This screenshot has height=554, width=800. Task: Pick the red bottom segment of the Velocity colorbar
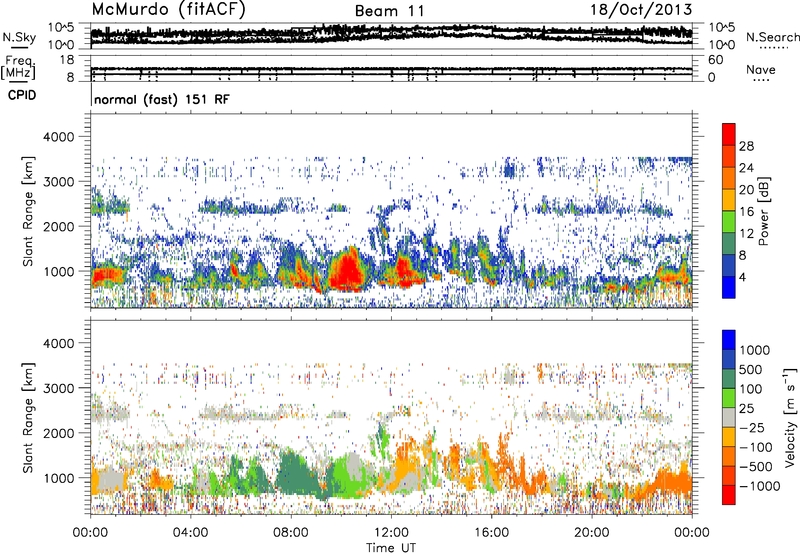pos(729,495)
